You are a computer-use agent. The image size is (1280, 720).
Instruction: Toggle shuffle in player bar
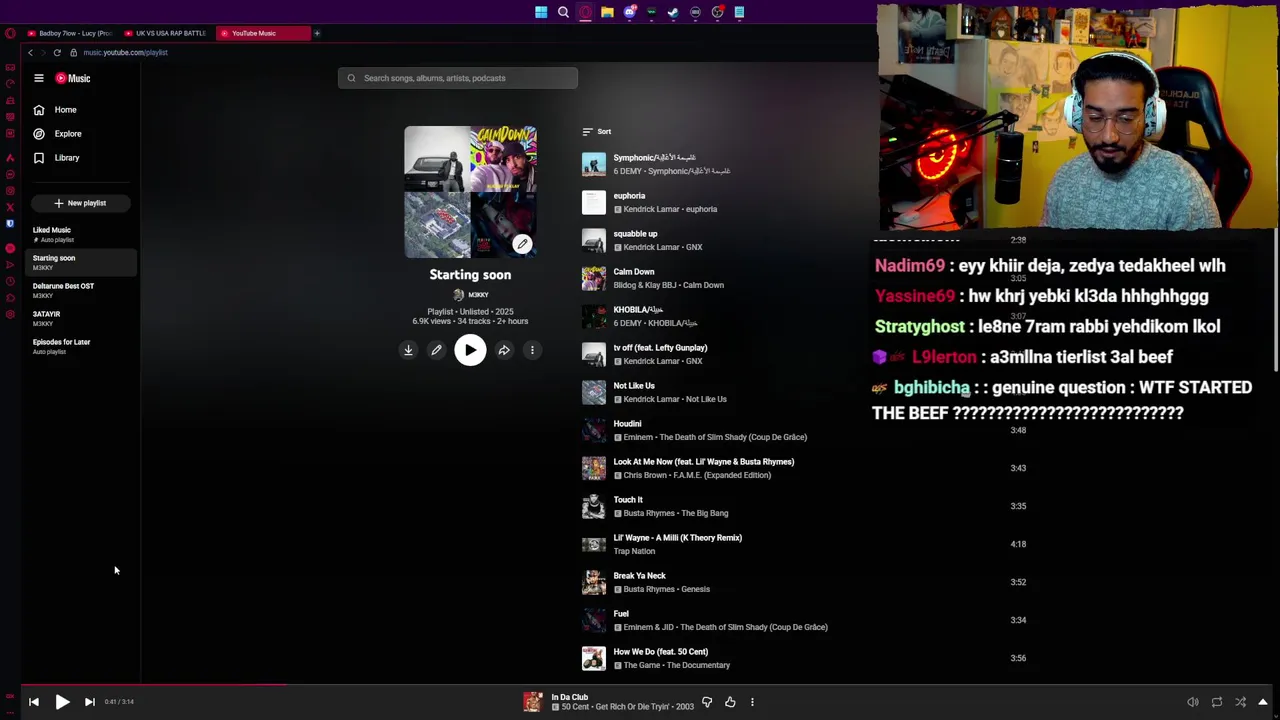click(x=1241, y=702)
